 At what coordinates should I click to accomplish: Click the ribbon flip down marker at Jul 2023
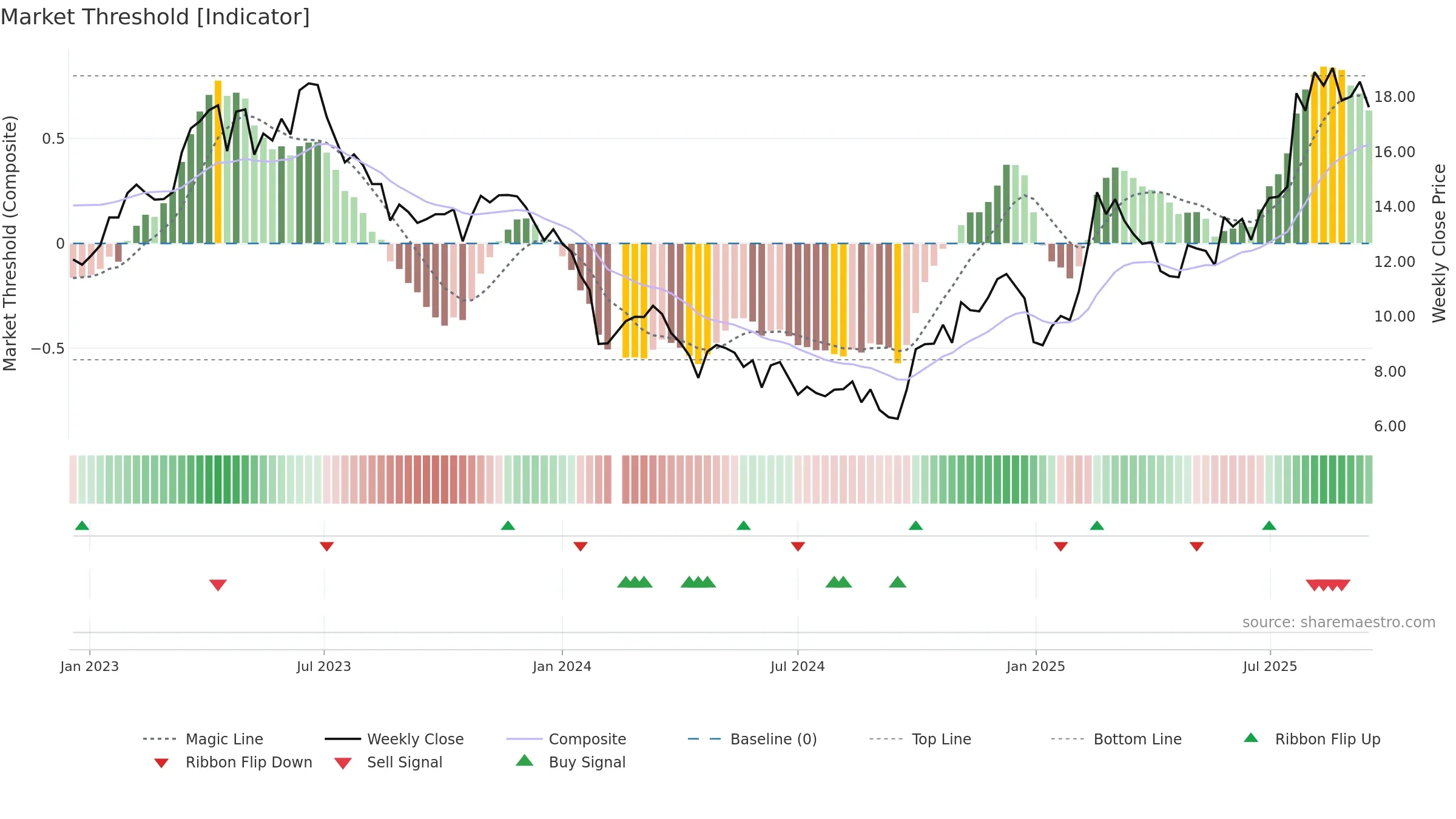coord(326,547)
